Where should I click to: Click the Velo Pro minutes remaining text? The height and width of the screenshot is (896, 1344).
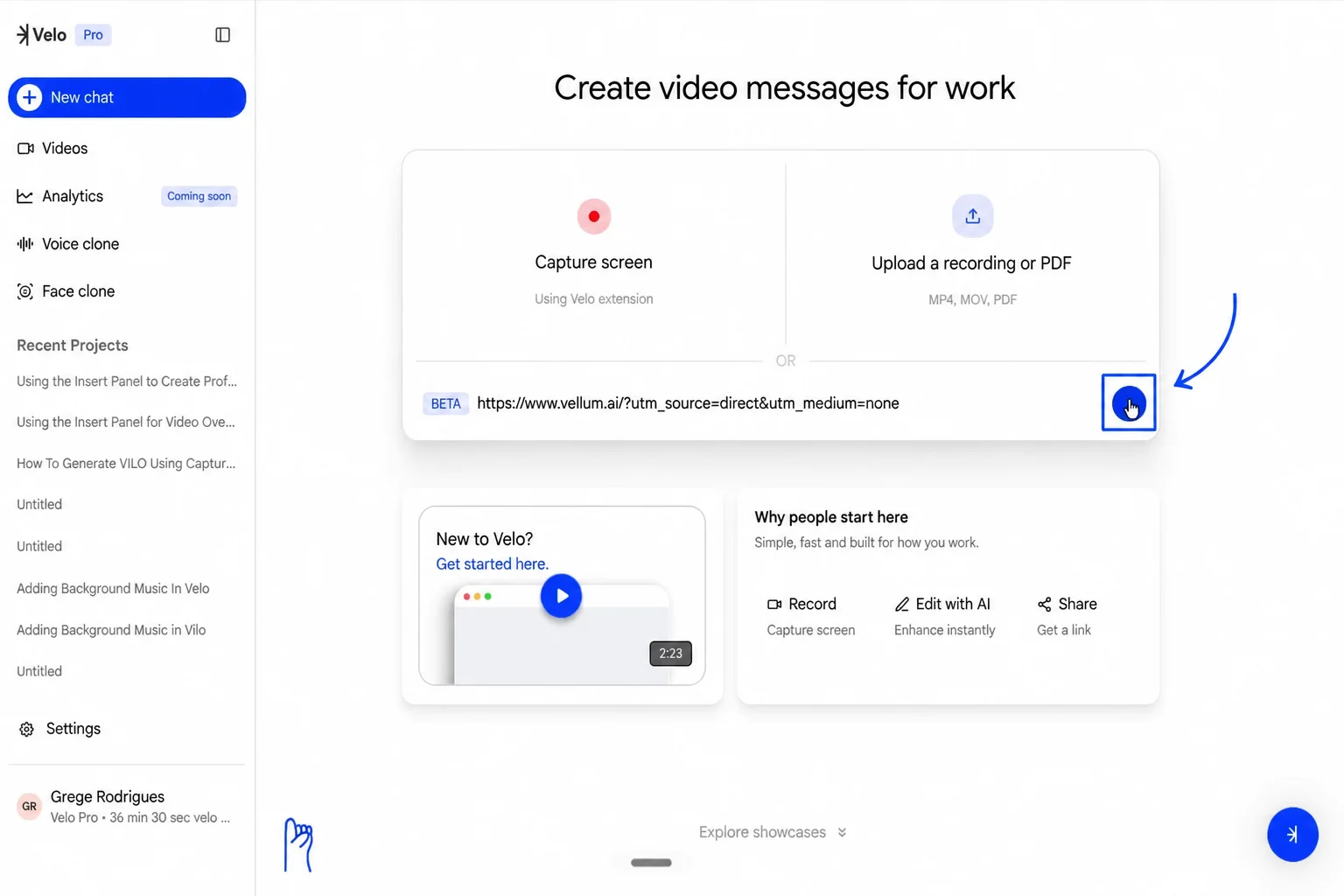coord(140,818)
